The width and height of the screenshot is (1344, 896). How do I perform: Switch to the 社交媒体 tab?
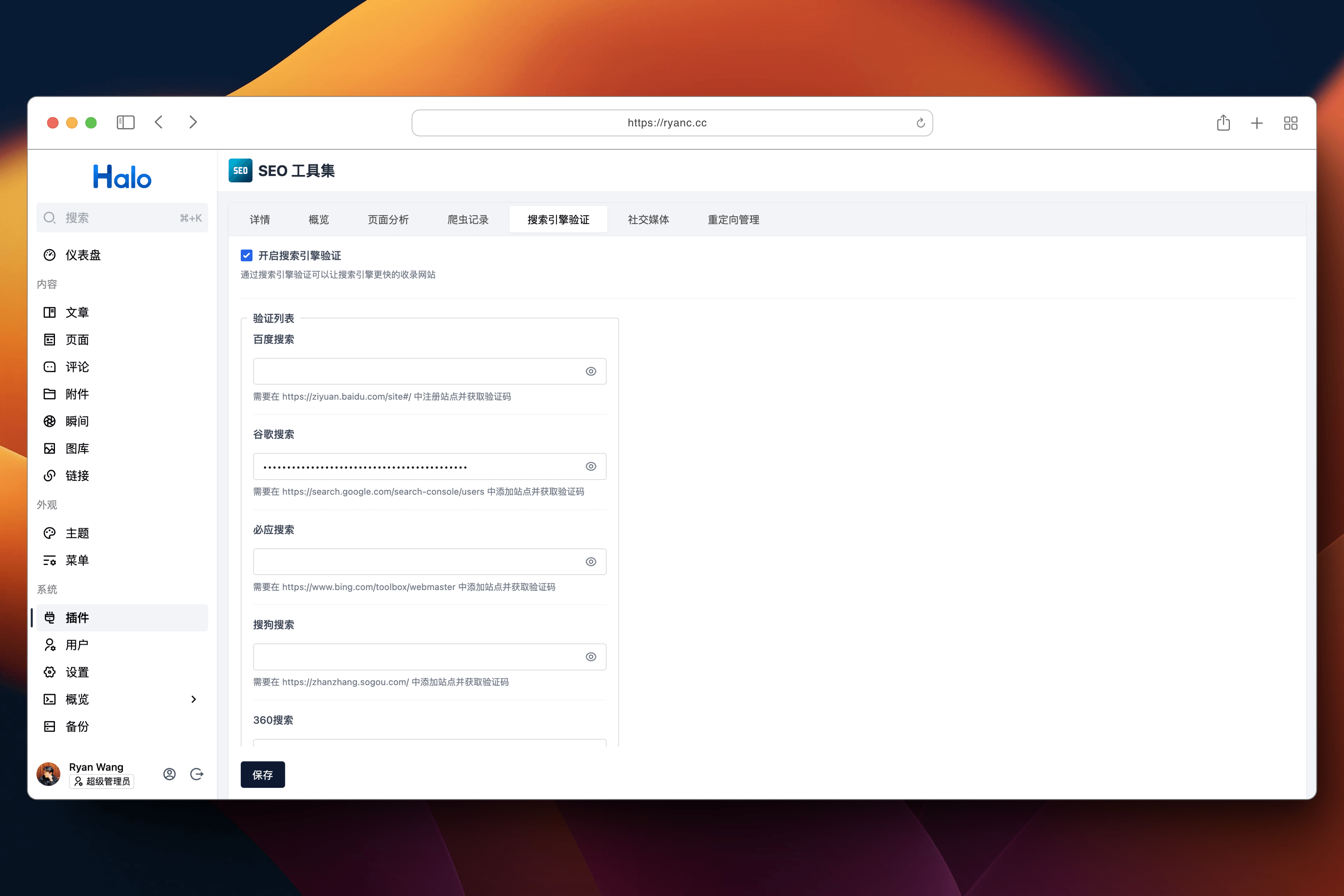click(649, 219)
